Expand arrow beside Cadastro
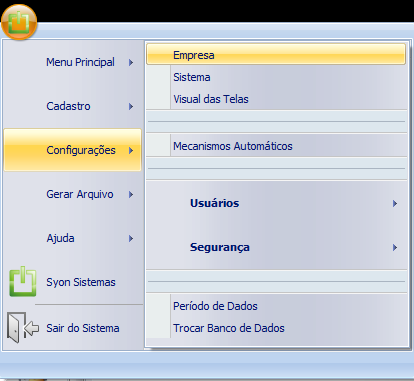 coord(131,106)
